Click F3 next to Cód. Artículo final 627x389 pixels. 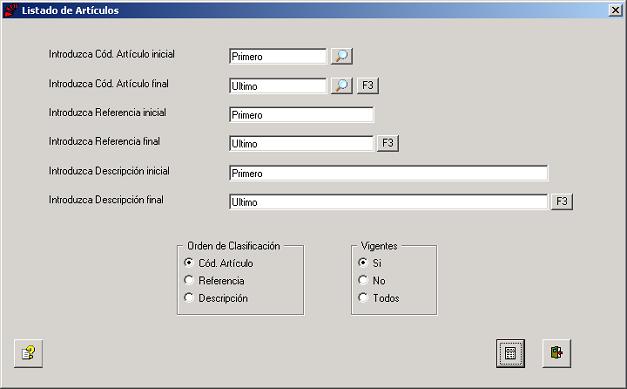[368, 86]
